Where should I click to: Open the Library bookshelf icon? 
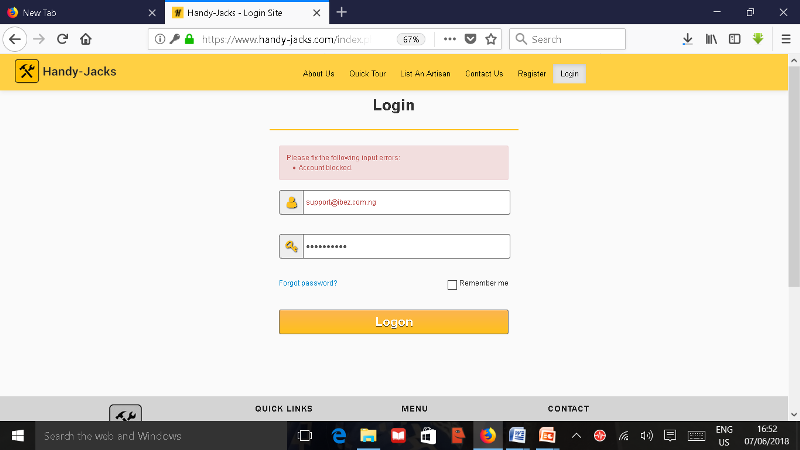pos(712,39)
